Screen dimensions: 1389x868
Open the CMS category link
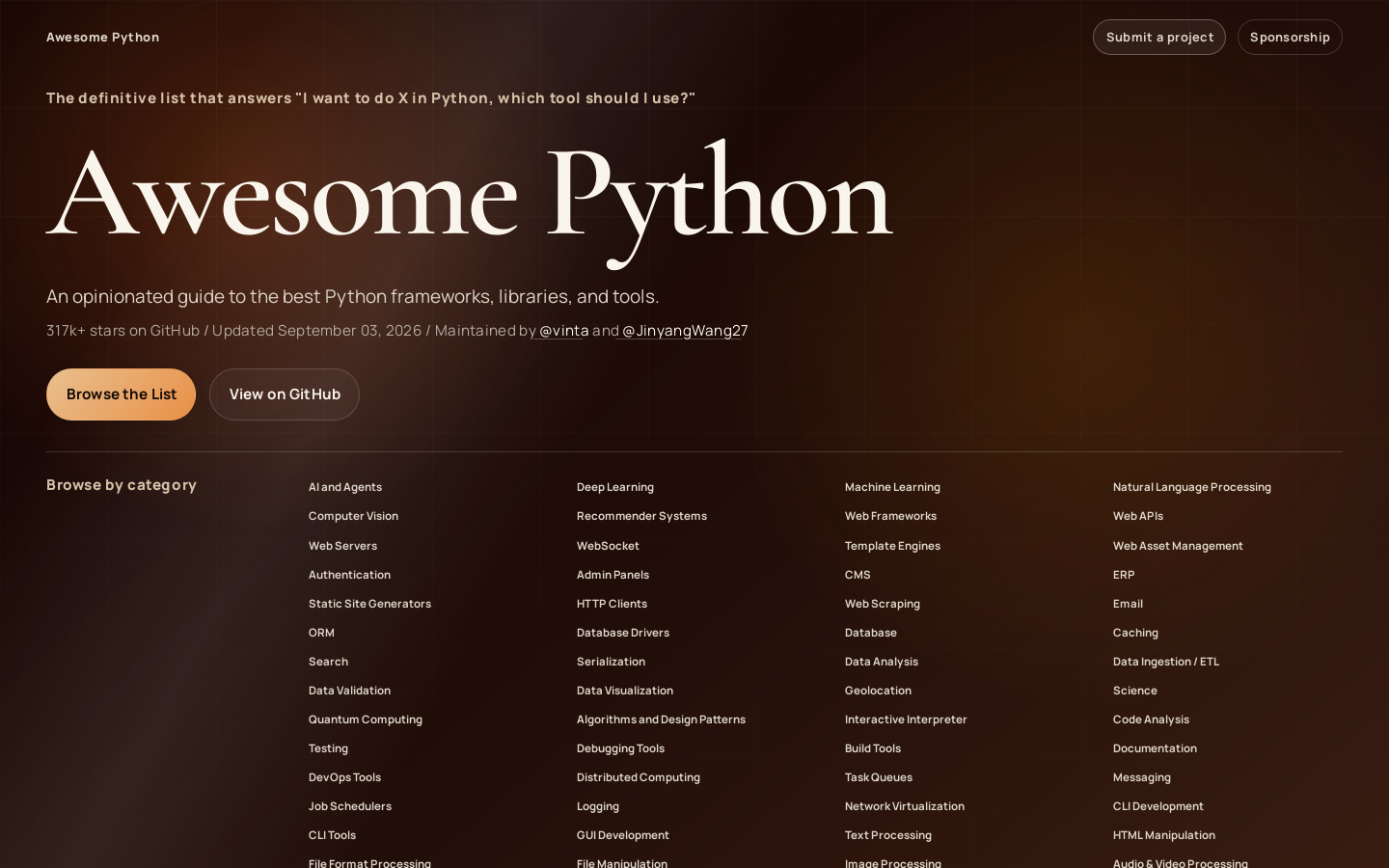pyautogui.click(x=858, y=575)
